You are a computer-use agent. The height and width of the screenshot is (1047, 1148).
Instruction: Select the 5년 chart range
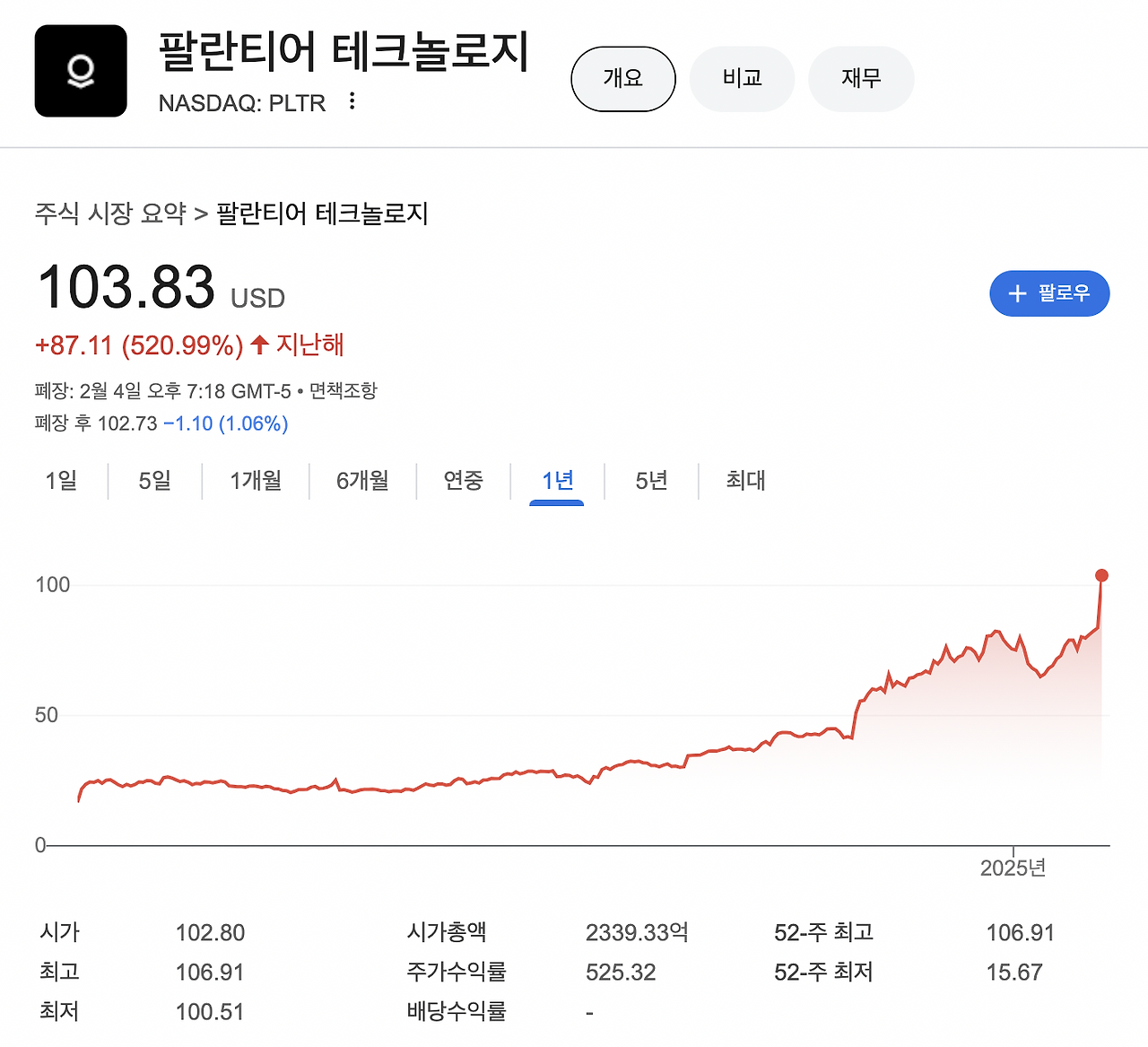[649, 482]
